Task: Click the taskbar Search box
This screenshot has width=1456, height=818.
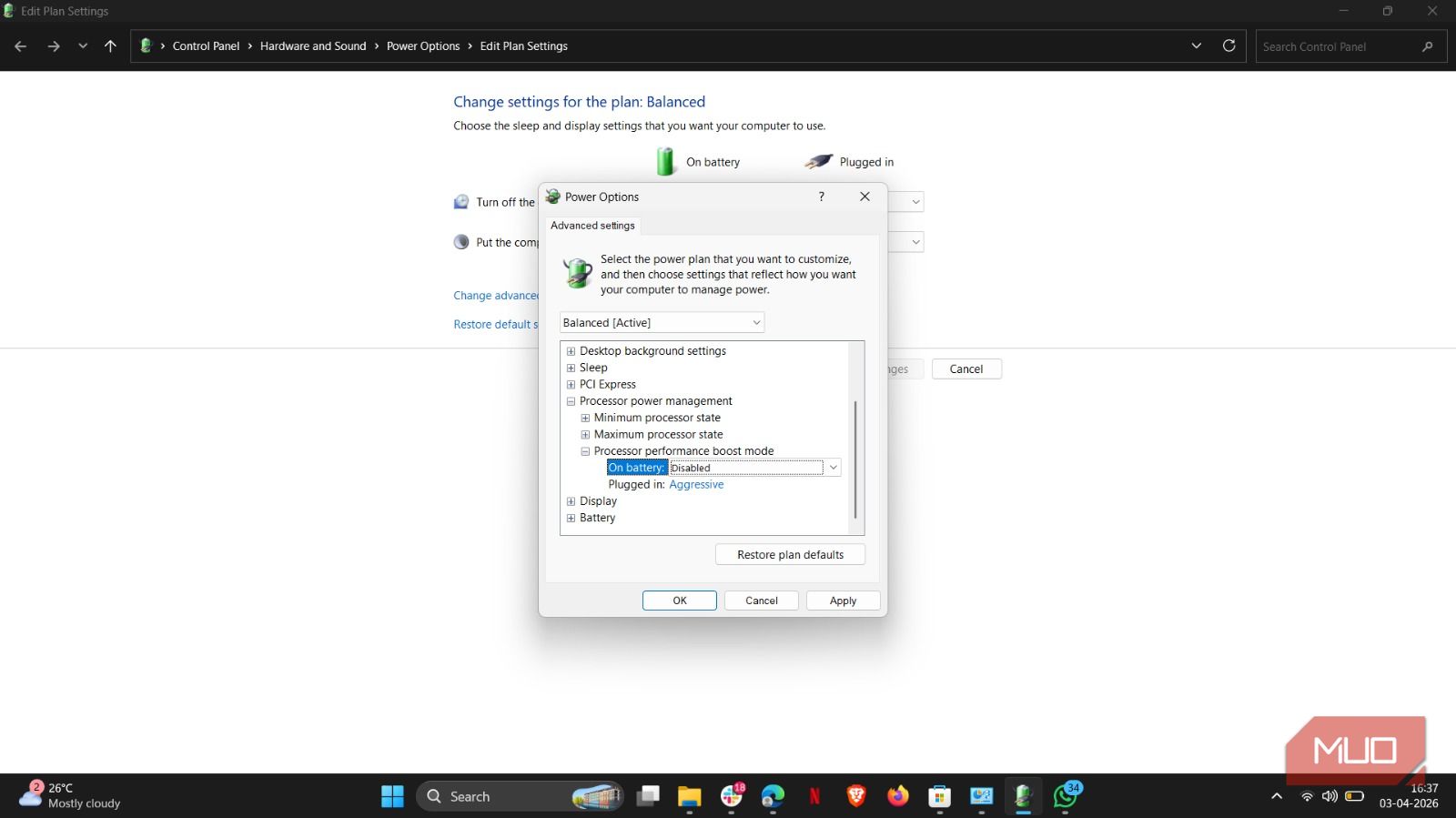Action: pos(521,796)
